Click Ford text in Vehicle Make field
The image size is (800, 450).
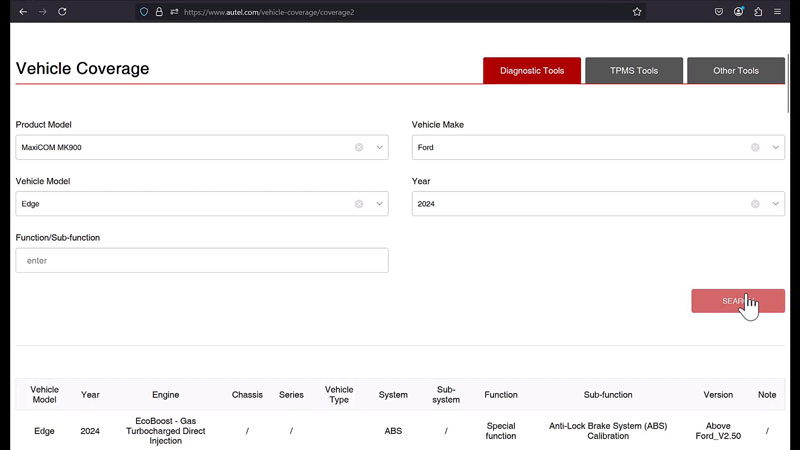tap(426, 147)
